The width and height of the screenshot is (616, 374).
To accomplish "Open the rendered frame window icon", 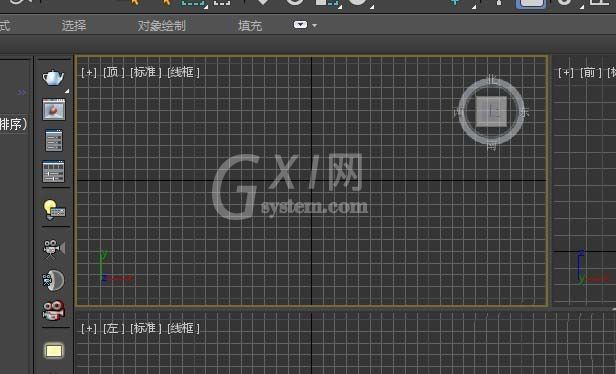I will pos(54,109).
